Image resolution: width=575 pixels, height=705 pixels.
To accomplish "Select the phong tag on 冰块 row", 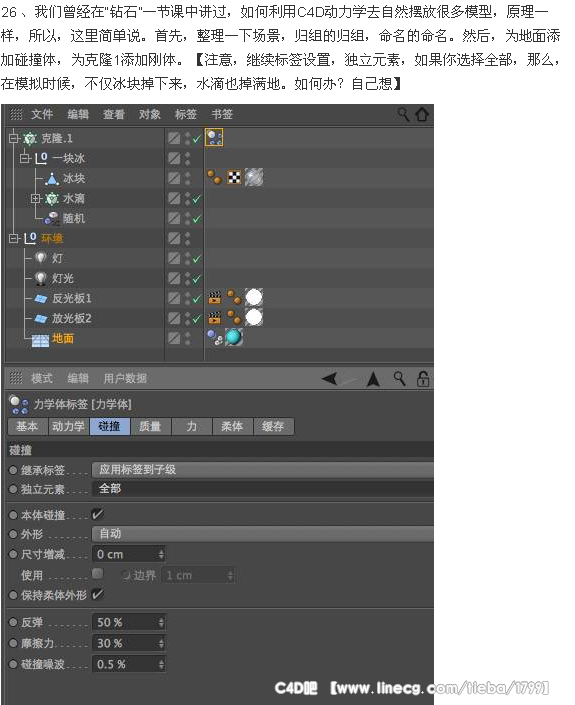I will (214, 177).
